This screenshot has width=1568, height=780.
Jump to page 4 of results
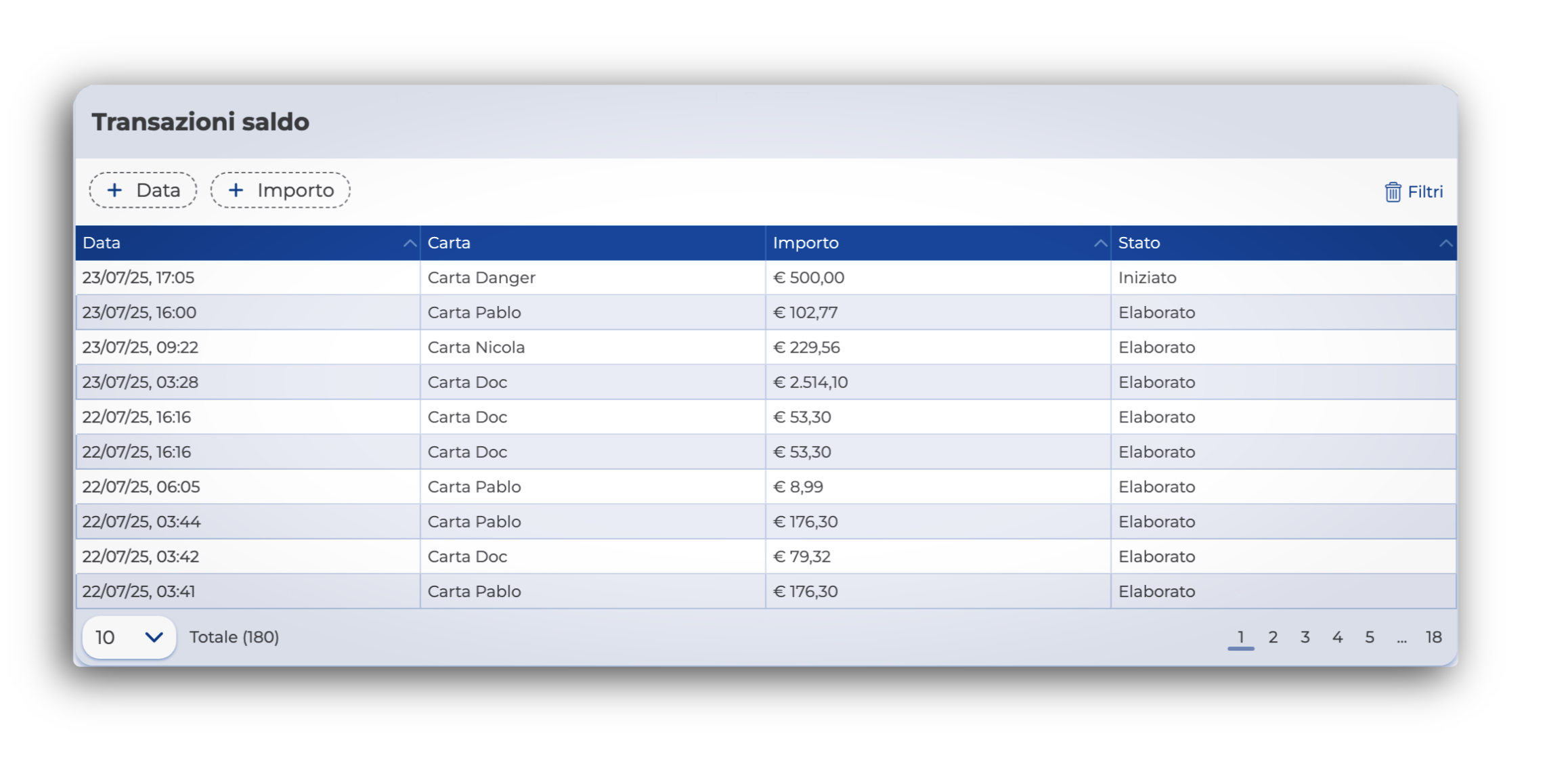1337,637
